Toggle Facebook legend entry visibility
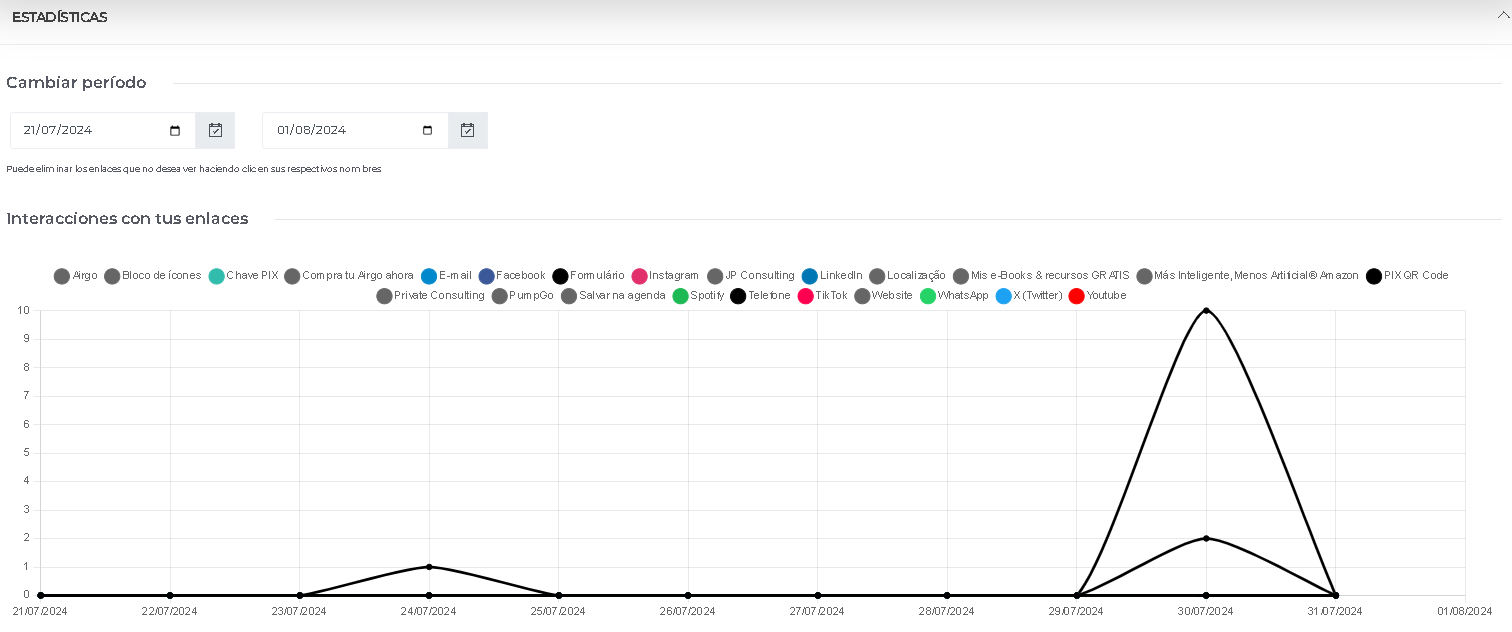The height and width of the screenshot is (632, 1512). click(512, 276)
